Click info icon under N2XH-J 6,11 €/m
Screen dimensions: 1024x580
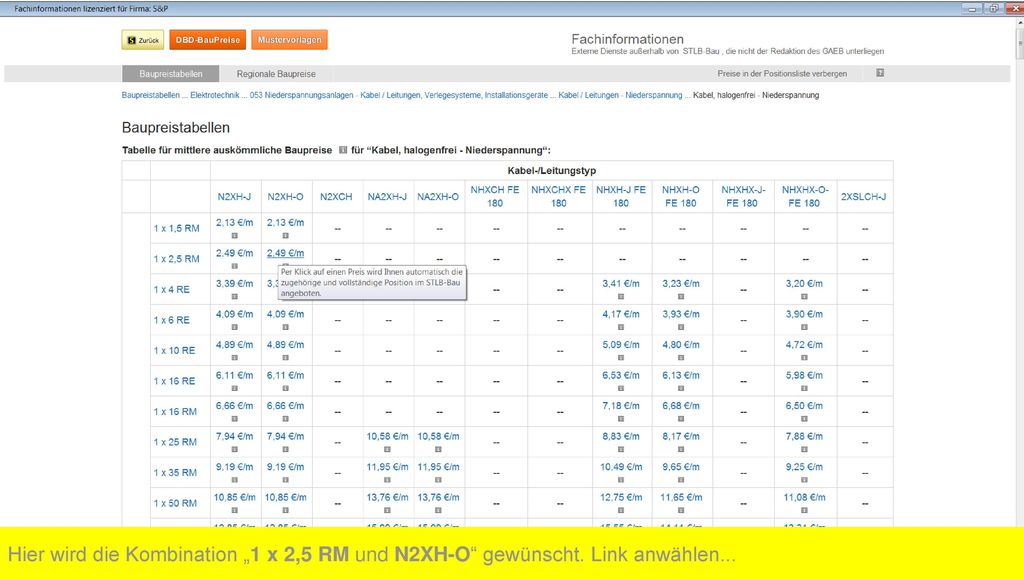(234, 389)
